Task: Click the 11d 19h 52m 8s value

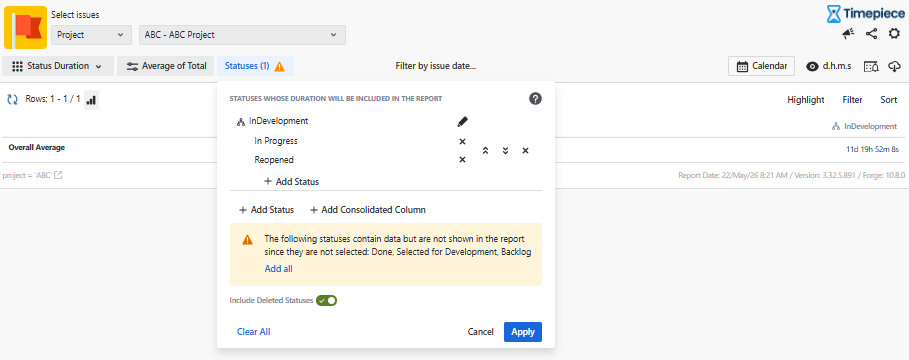Action: 872,150
